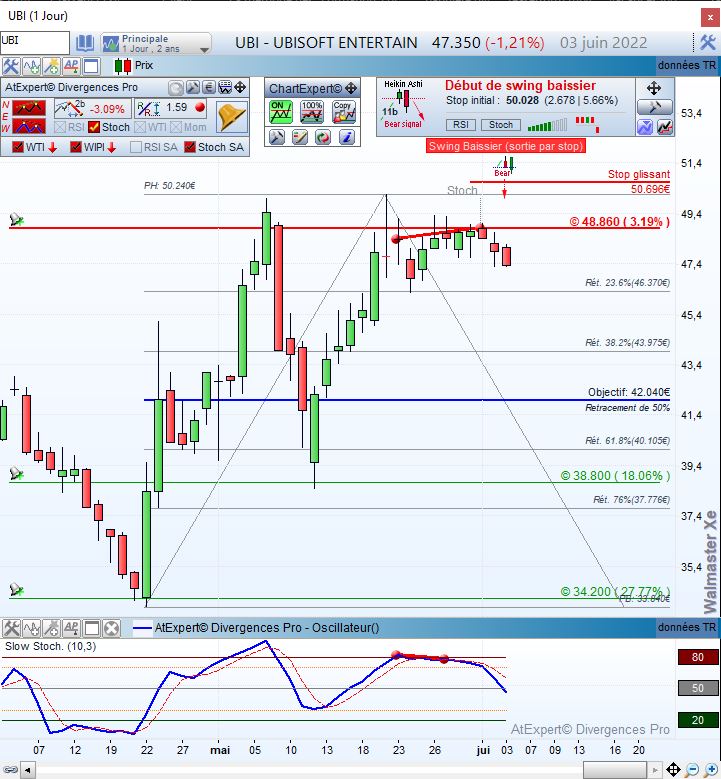
Task: Zoom in with the plus magnifier
Action: [711, 770]
